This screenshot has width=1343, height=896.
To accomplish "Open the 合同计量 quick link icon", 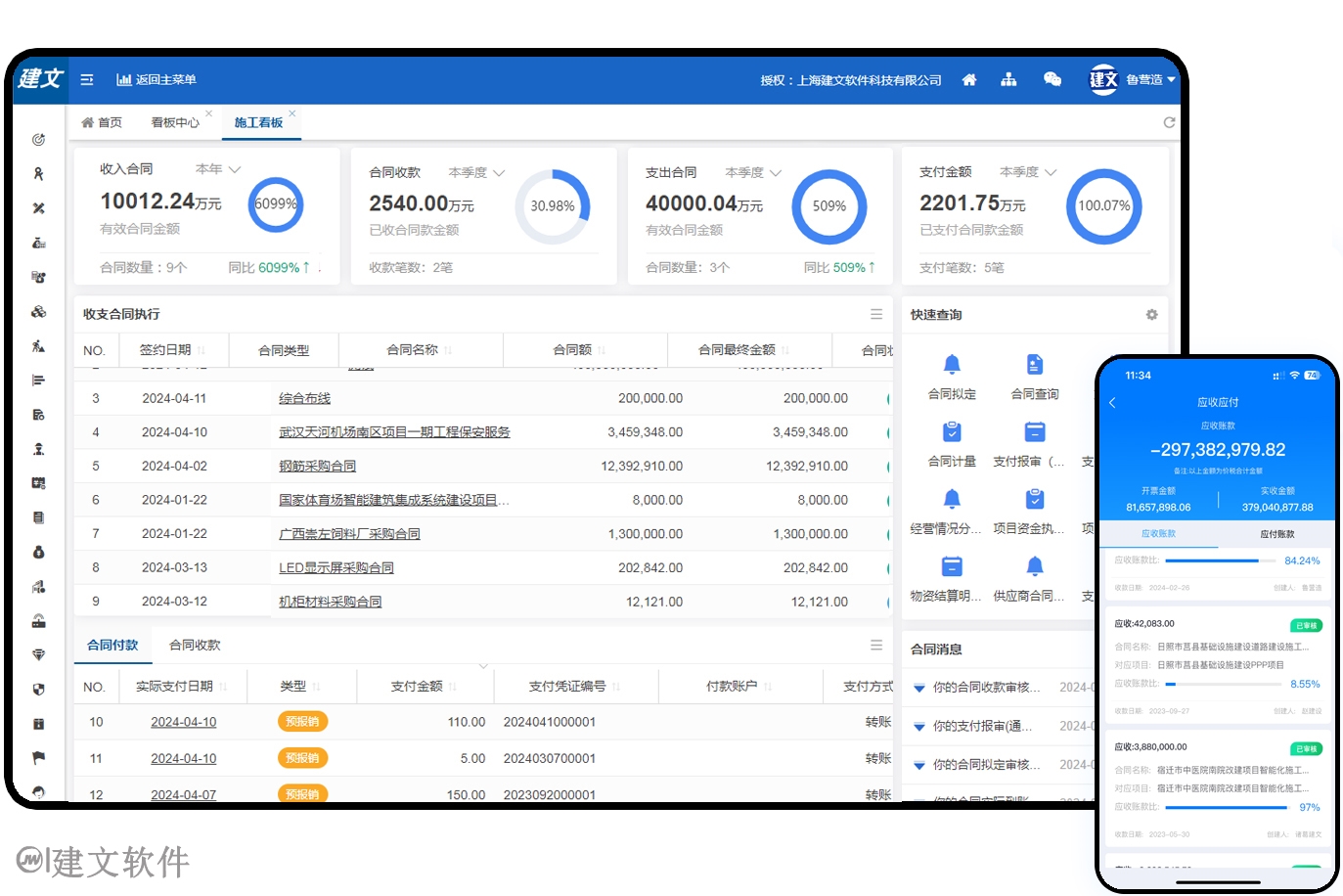I will [952, 431].
